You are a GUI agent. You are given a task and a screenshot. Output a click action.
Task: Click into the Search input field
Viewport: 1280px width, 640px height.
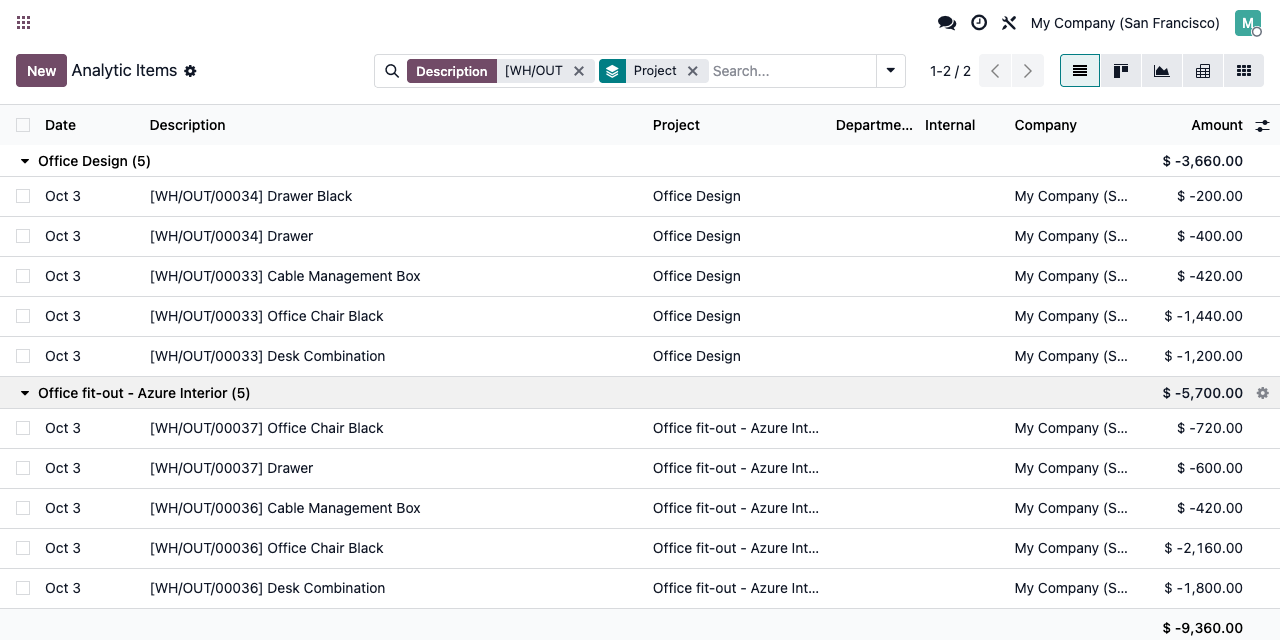[790, 71]
